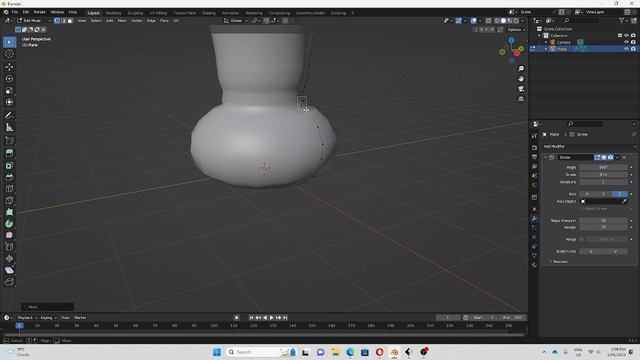The height and width of the screenshot is (360, 640).
Task: Select the Annotate tool
Action: tap(9, 116)
